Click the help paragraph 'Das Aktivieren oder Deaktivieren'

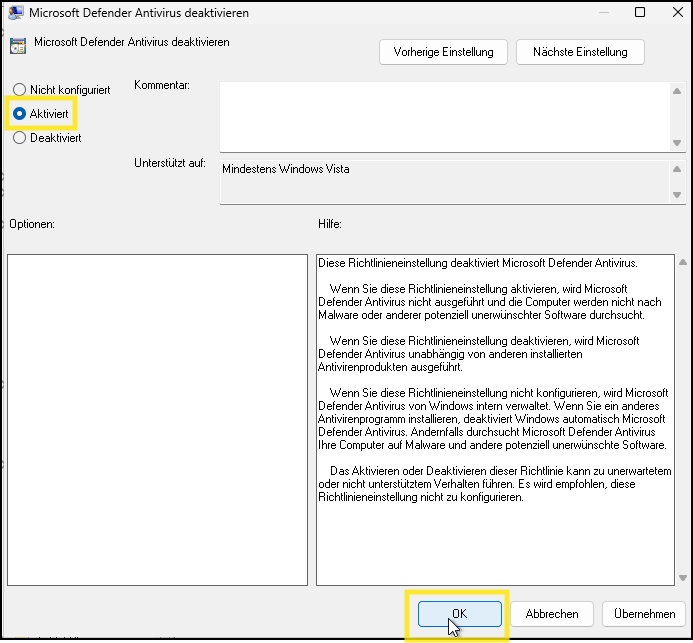(x=495, y=484)
